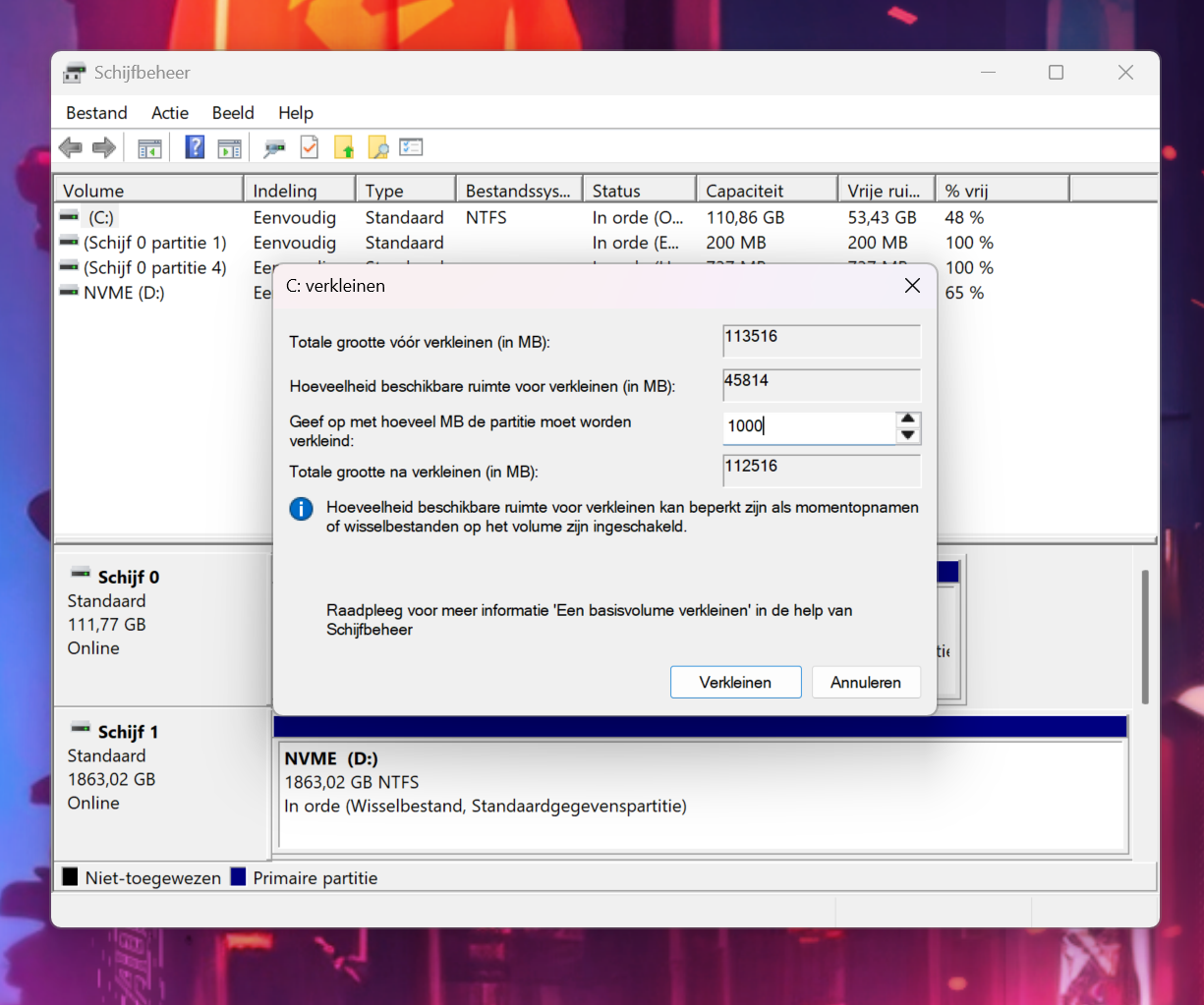Click the blue question mark Help icon
The width and height of the screenshot is (1204, 1005).
tap(195, 148)
